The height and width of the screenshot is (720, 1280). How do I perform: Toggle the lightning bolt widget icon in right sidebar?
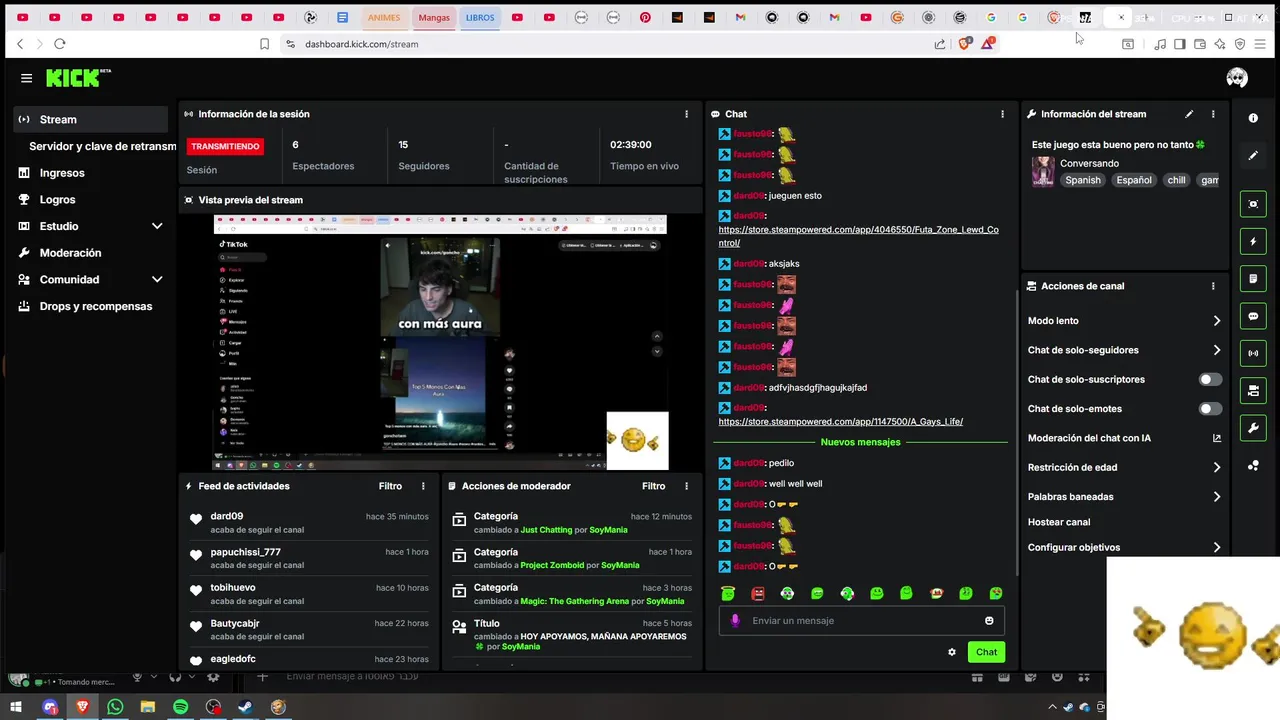[x=1253, y=241]
